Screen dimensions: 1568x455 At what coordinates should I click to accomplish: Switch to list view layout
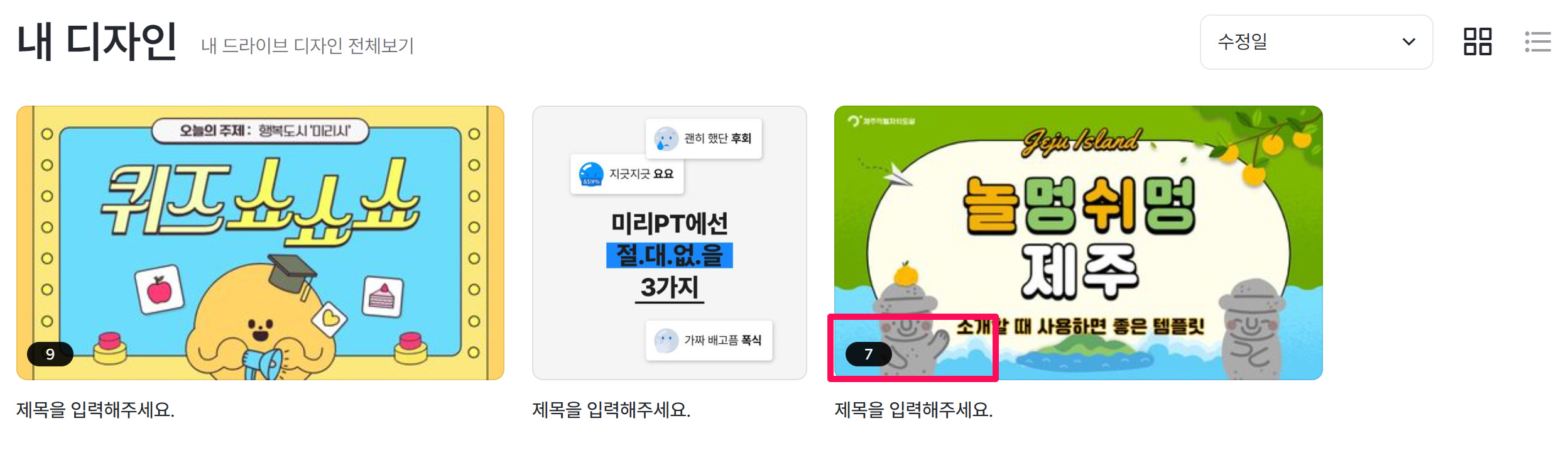pyautogui.click(x=1538, y=41)
